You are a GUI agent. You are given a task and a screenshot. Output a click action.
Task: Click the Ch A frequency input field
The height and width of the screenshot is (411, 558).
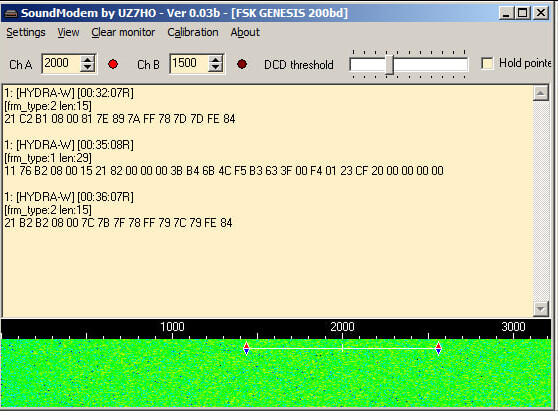[x=62, y=64]
